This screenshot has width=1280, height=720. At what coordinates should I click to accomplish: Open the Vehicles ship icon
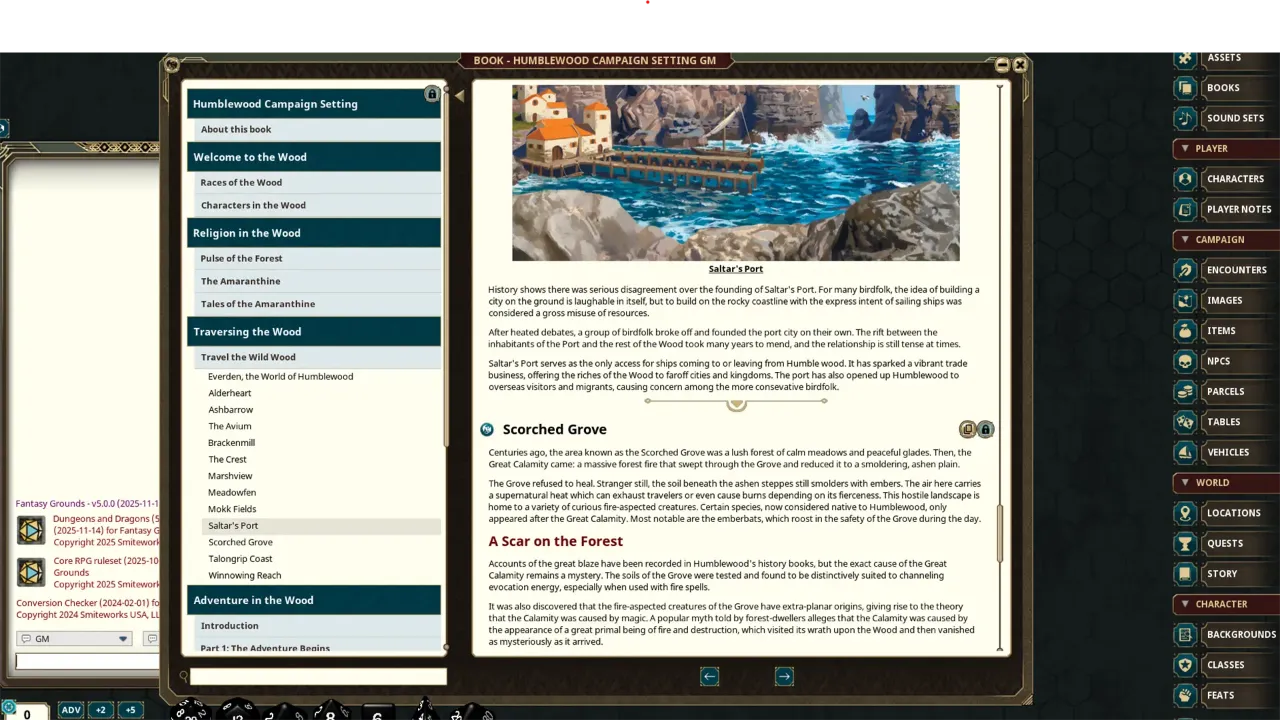coord(1185,452)
